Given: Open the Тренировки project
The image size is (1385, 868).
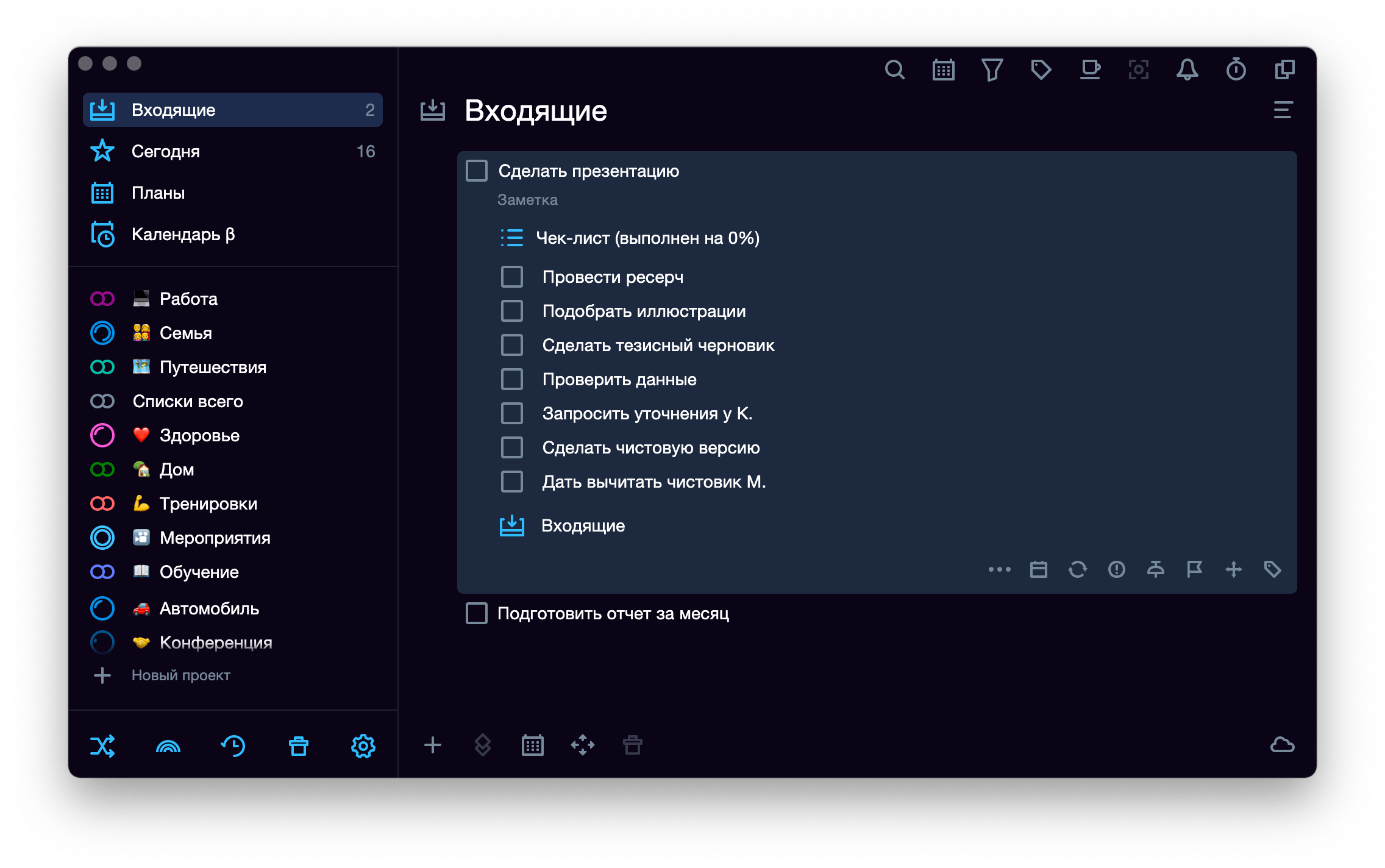Looking at the screenshot, I should pyautogui.click(x=233, y=503).
